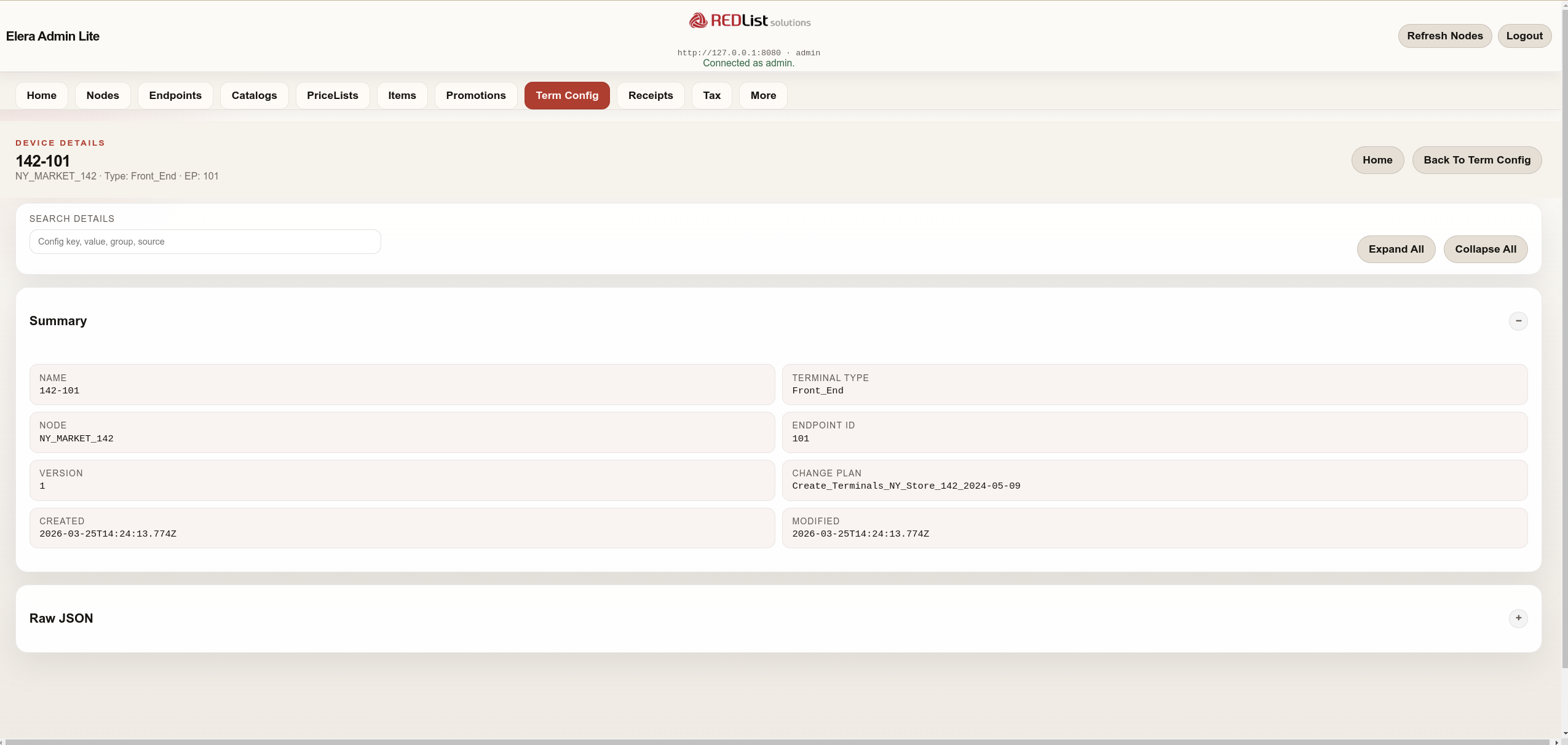The image size is (1568, 745).
Task: Click the Raw JSON section heading
Action: click(x=61, y=618)
